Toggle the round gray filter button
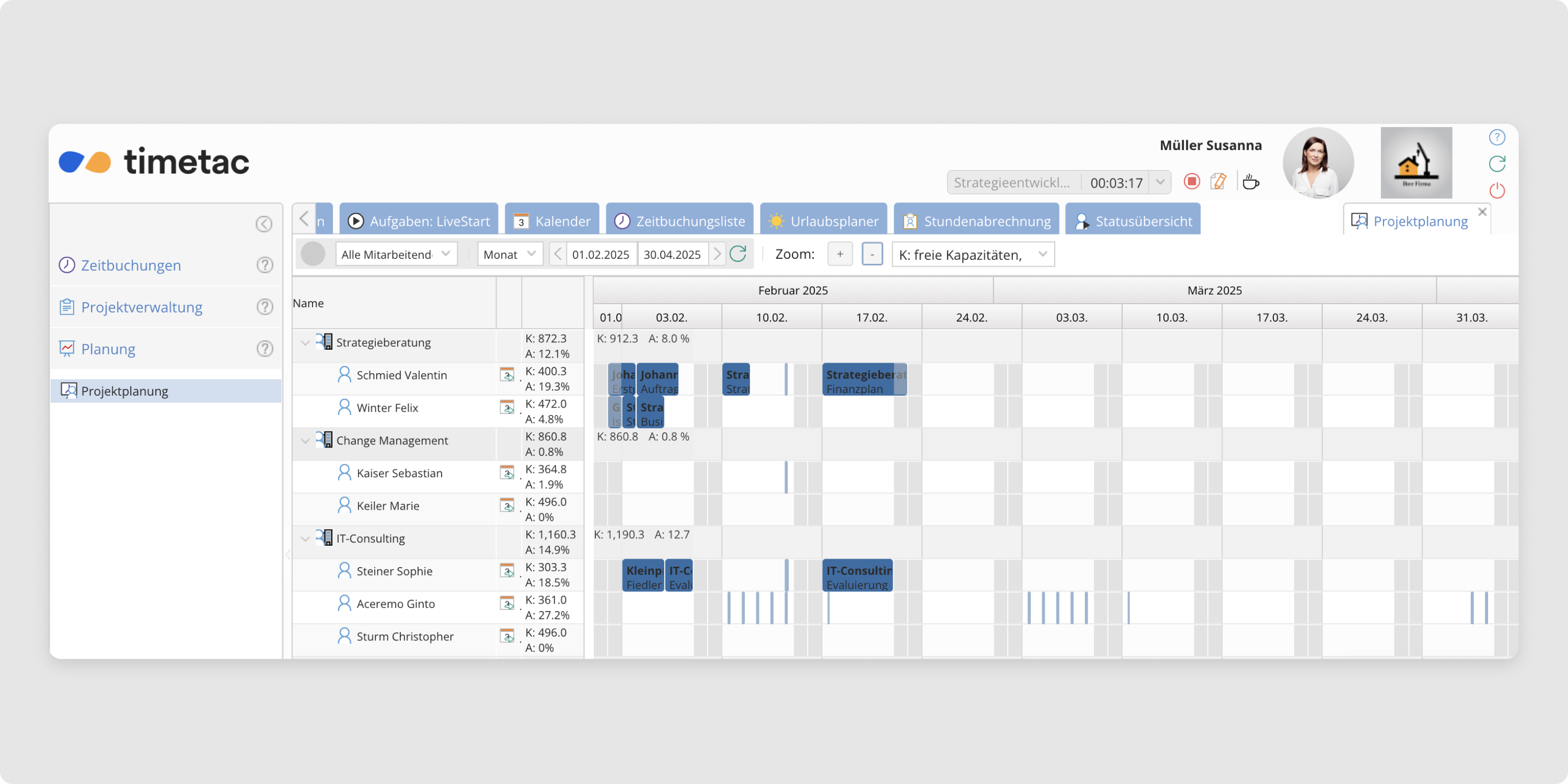Screen dimensions: 1568x784 point(313,254)
